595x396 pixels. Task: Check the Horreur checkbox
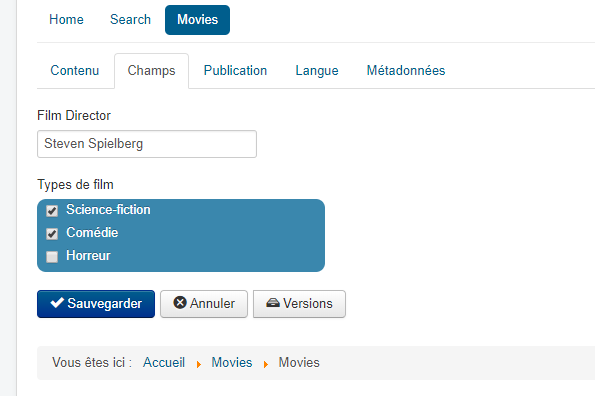point(52,257)
